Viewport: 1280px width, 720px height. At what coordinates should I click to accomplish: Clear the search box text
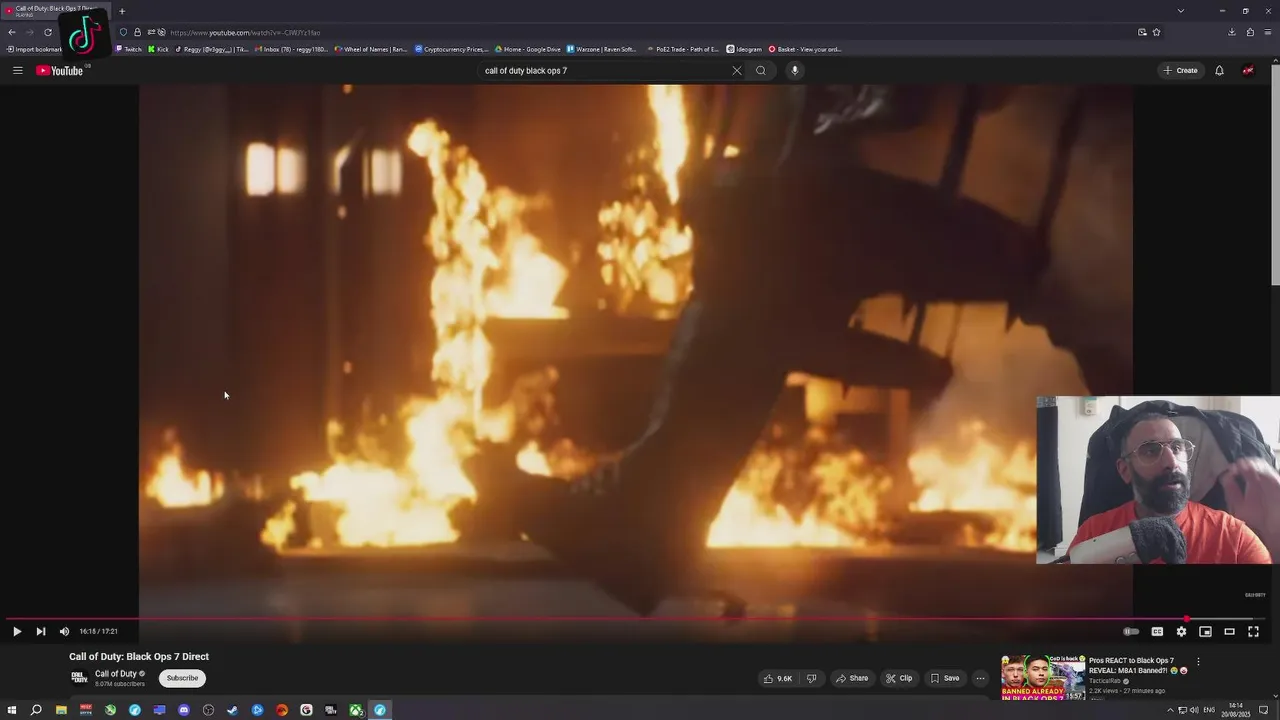click(x=737, y=70)
